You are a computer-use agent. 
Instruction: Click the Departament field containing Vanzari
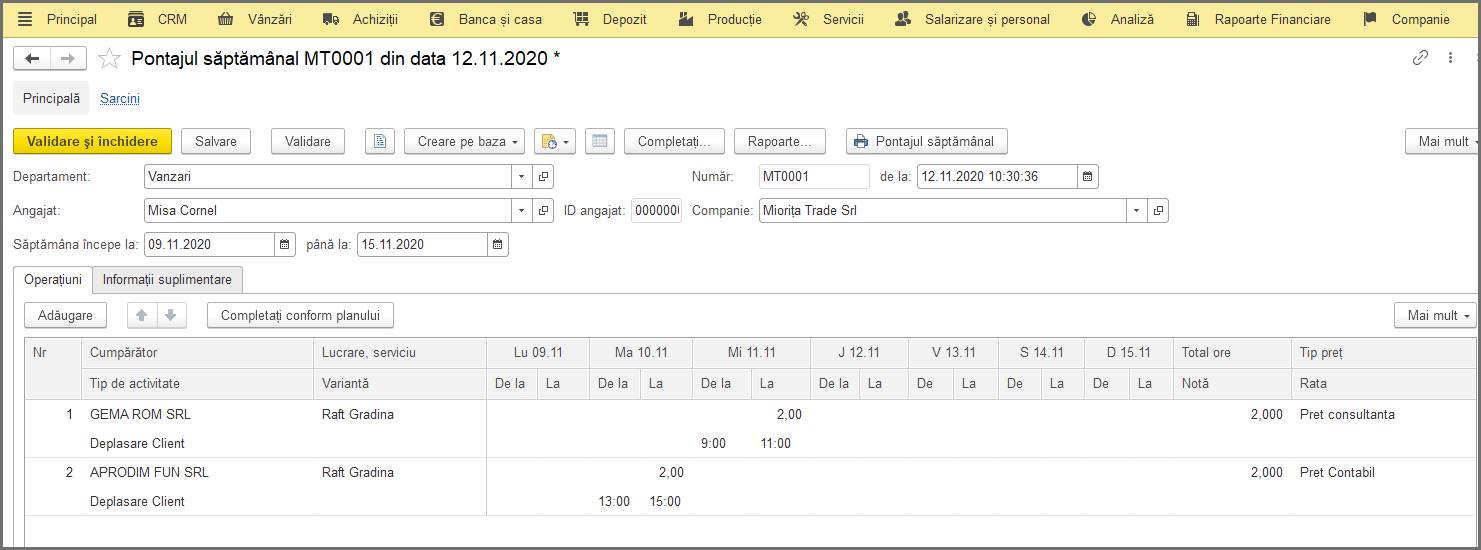[328, 177]
